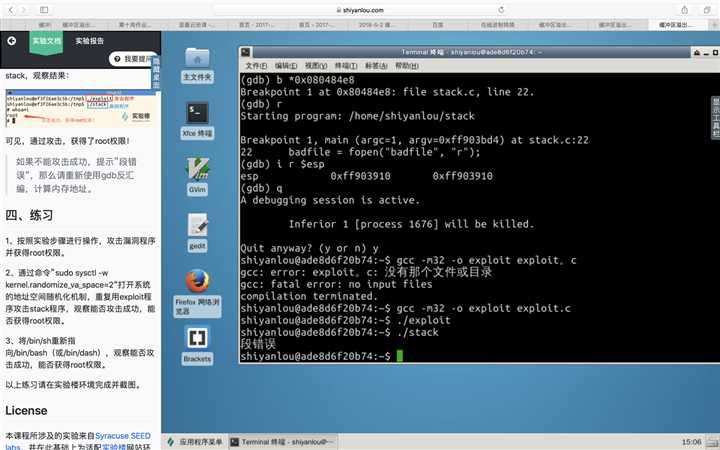The height and width of the screenshot is (450, 720).
Task: Open the 主文件夹 home folder icon
Action: [197, 65]
